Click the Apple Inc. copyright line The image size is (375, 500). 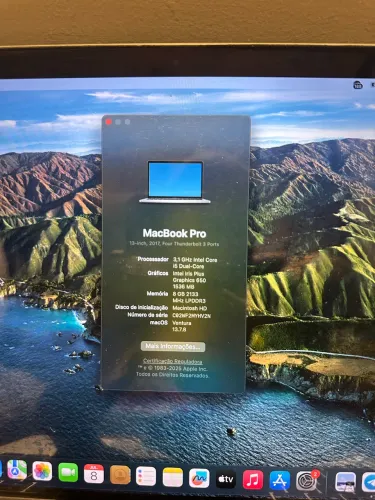tap(173, 369)
